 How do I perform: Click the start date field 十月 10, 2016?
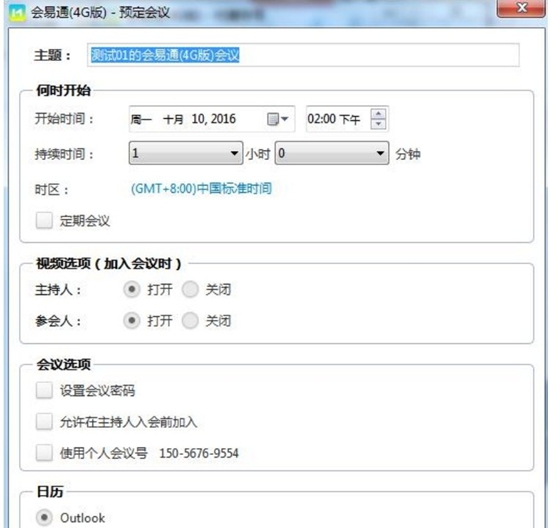pos(212,119)
